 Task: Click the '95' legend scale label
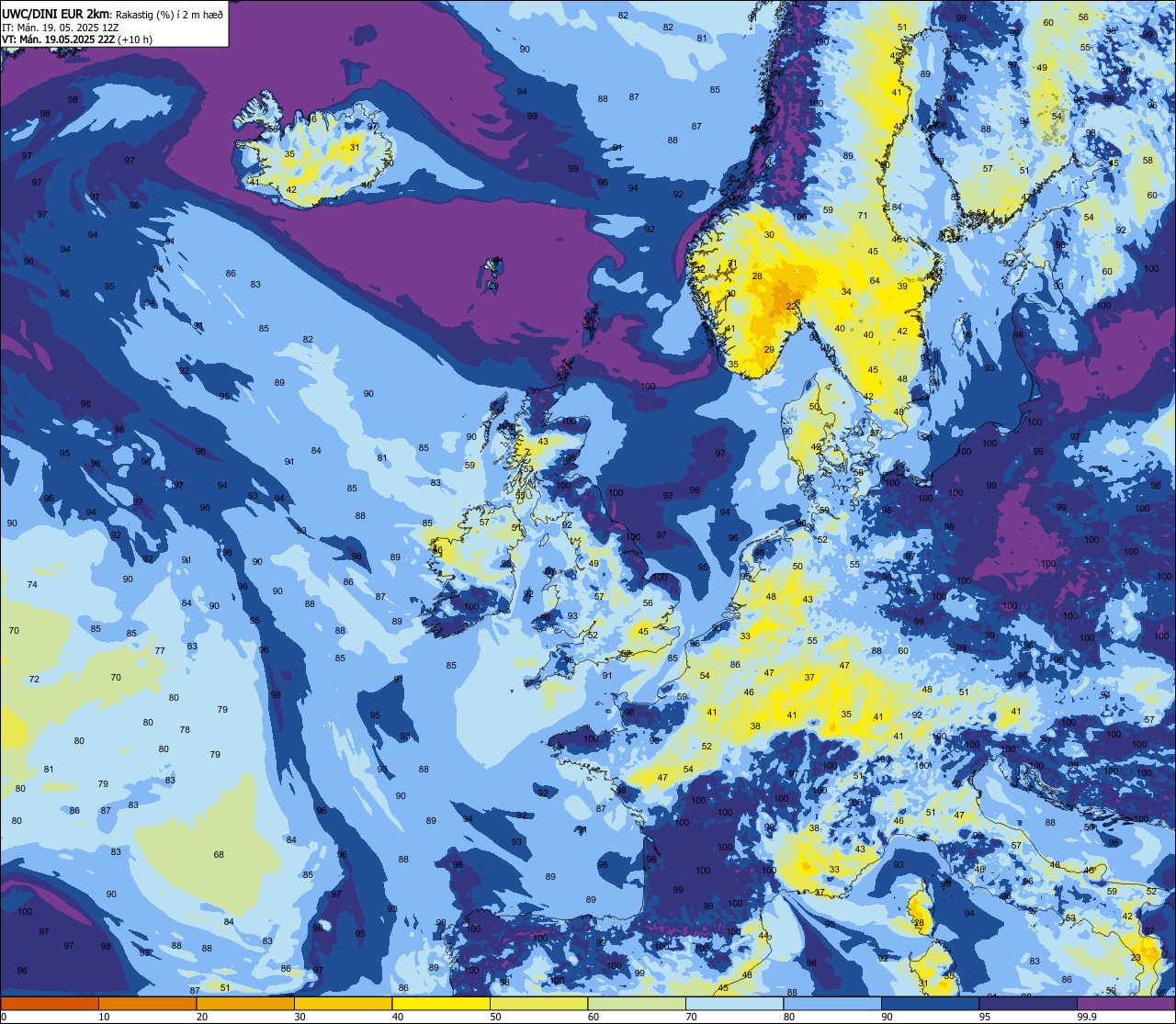[986, 1017]
